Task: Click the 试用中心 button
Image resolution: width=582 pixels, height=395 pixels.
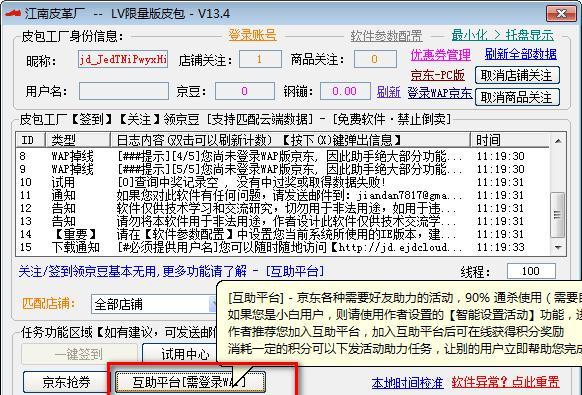Action: pos(180,354)
